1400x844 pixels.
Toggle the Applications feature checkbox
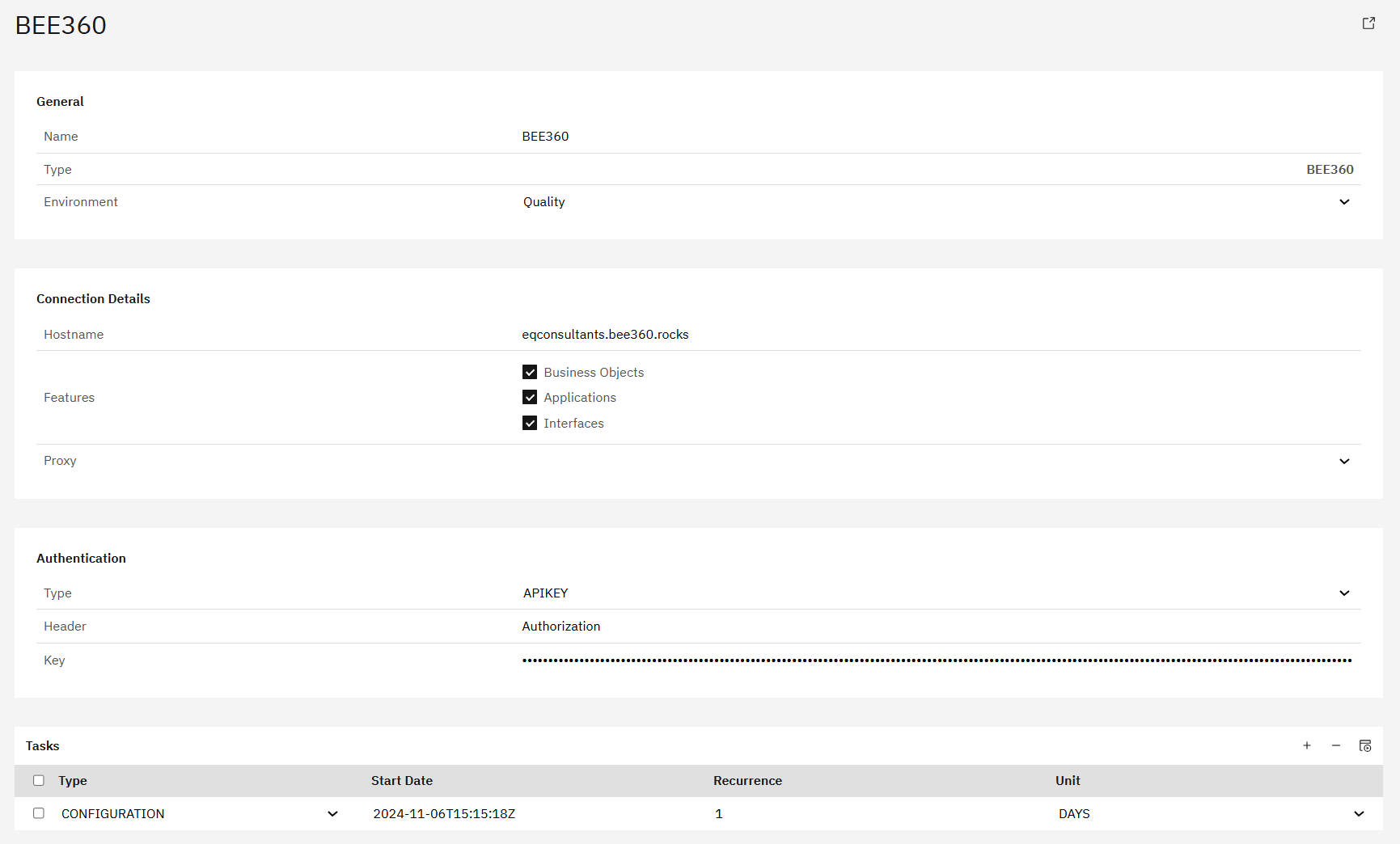[x=530, y=397]
